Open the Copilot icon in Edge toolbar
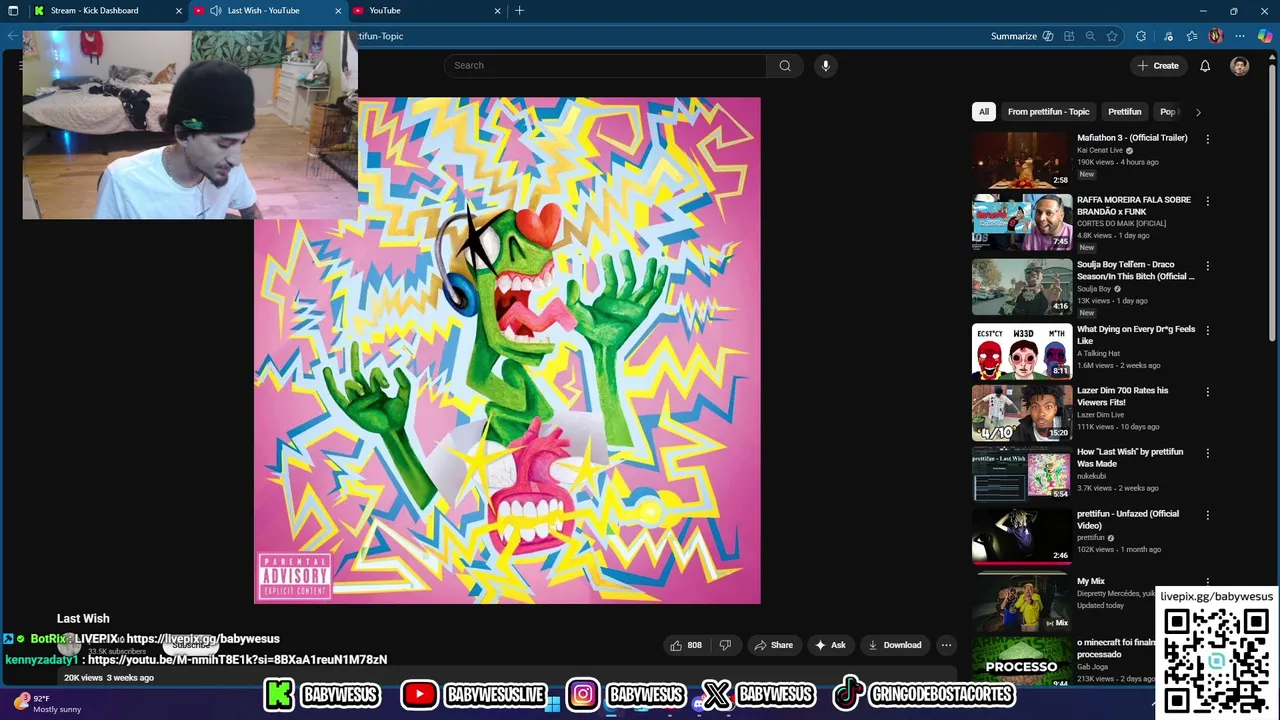Viewport: 1280px width, 720px height. [1264, 36]
